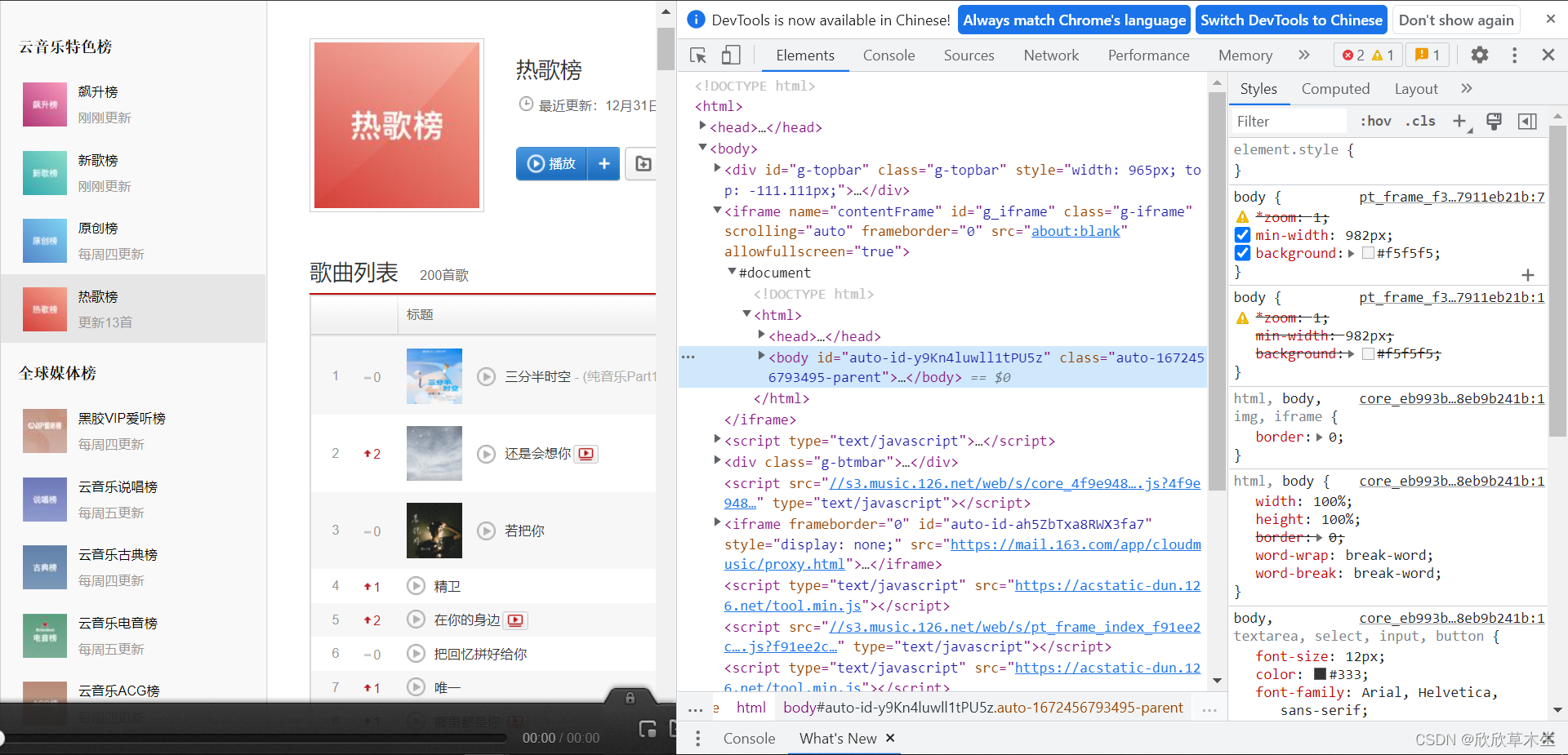Click play icon for 把回忆拼好给你
Viewport: 1568px width, 755px height.
pos(416,654)
